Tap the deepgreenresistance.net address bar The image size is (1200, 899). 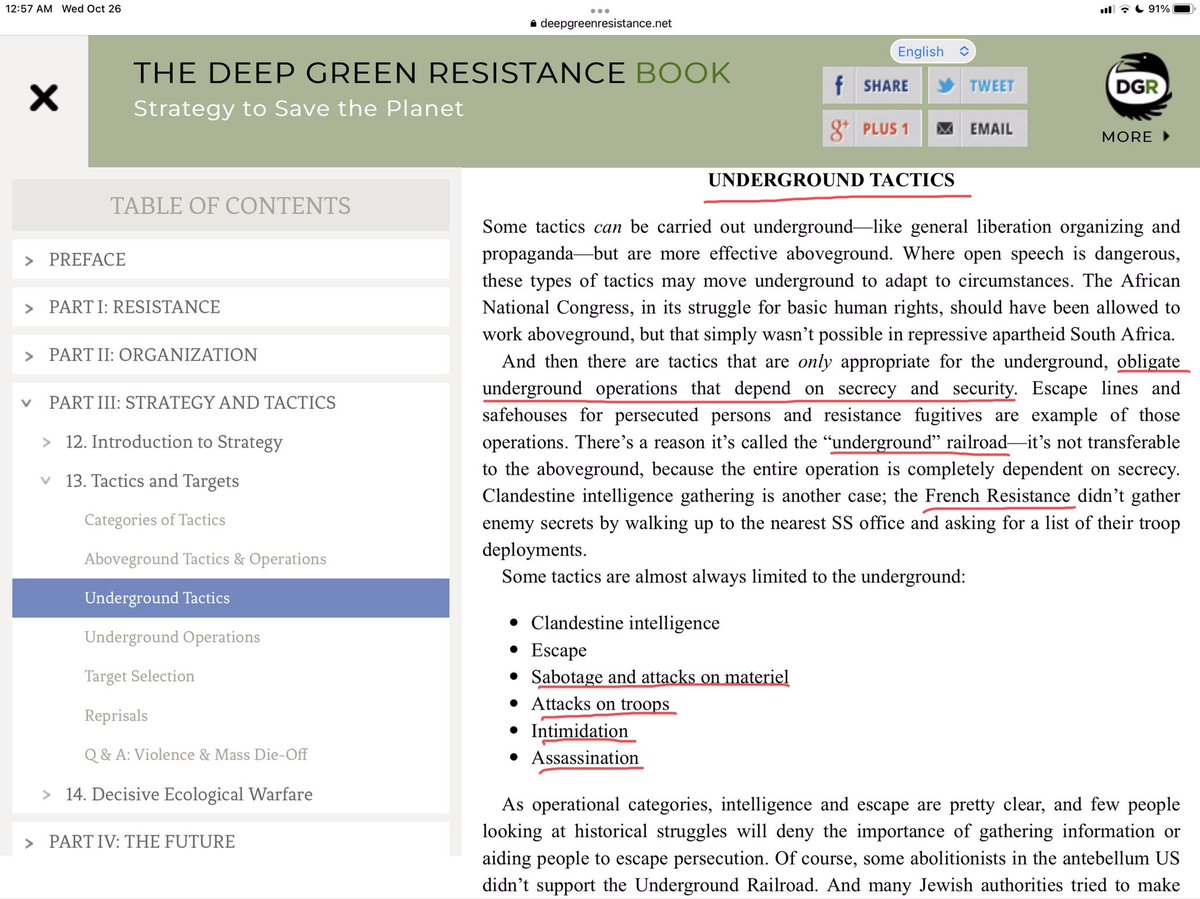600,22
